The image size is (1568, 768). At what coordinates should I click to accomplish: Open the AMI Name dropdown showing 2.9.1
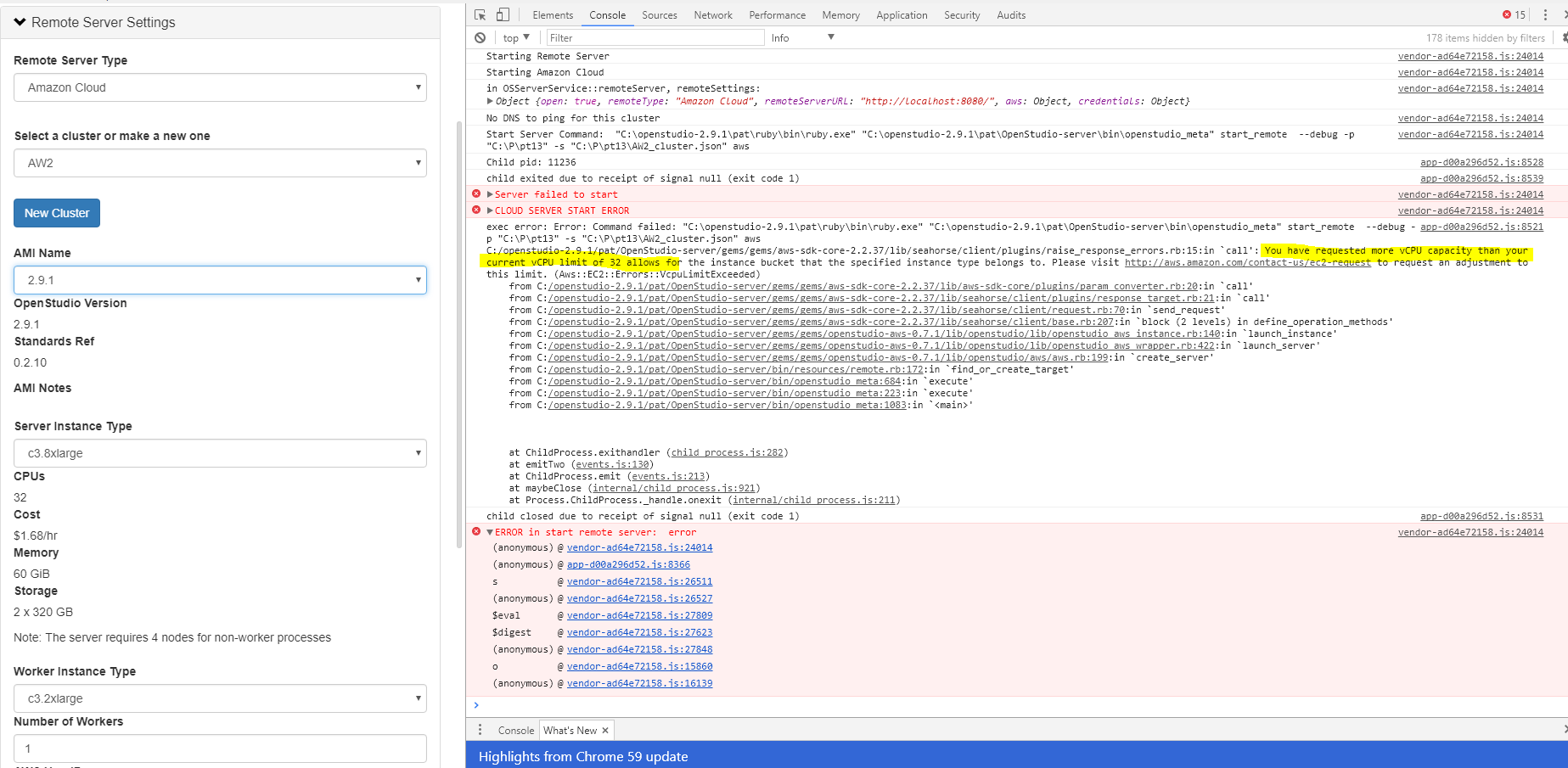[x=220, y=280]
